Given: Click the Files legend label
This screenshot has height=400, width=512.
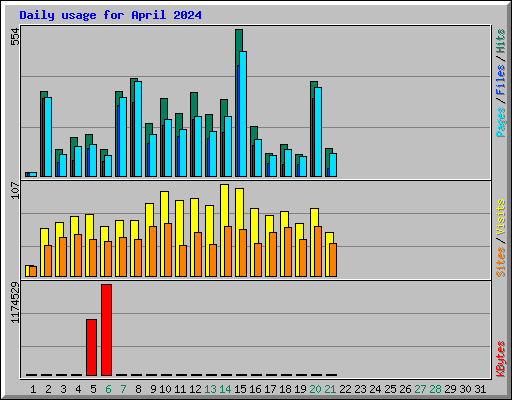Looking at the screenshot, I should tap(500, 80).
